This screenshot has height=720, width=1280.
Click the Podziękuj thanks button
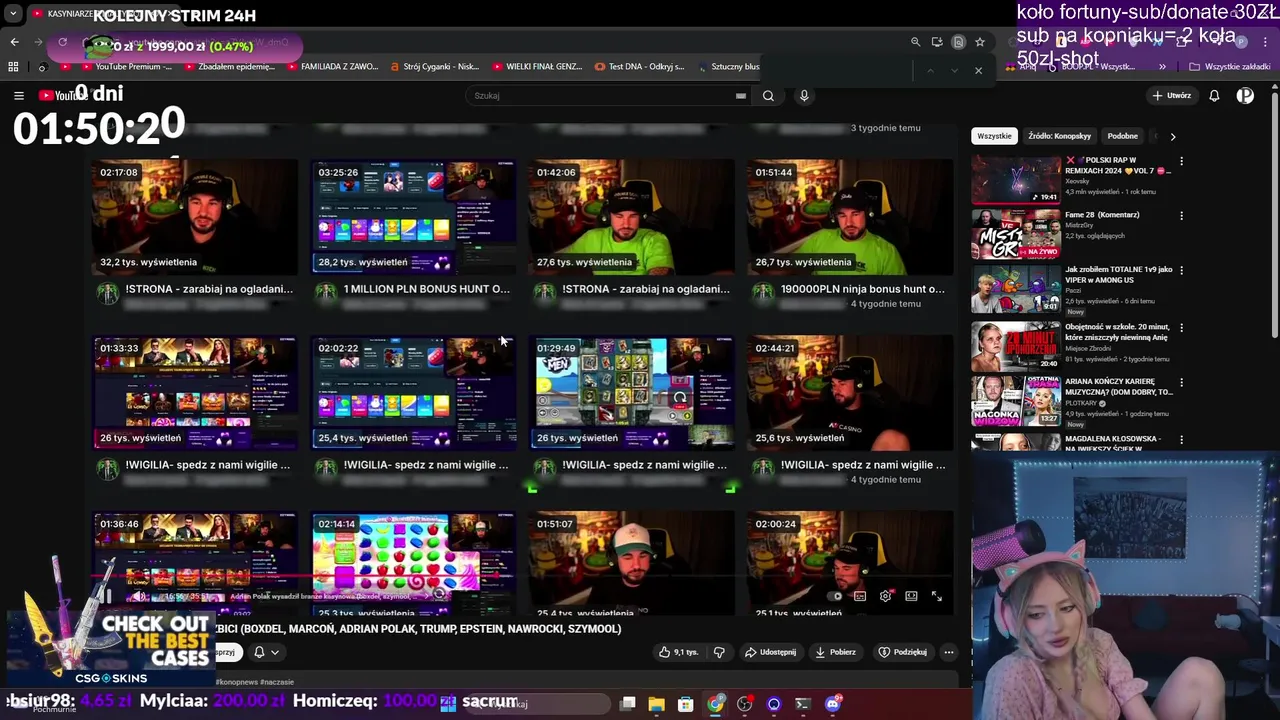point(903,652)
